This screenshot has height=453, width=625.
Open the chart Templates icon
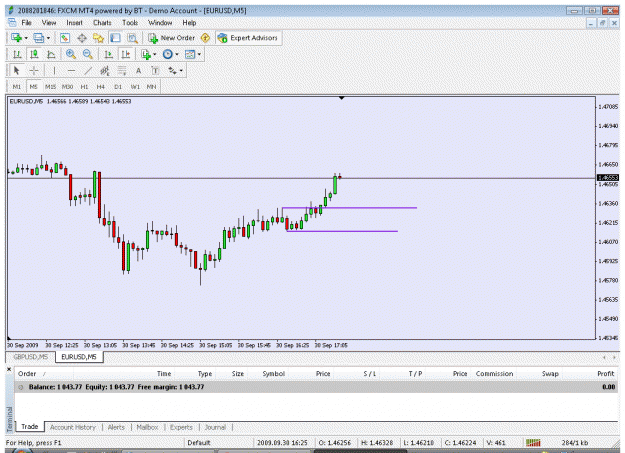190,54
